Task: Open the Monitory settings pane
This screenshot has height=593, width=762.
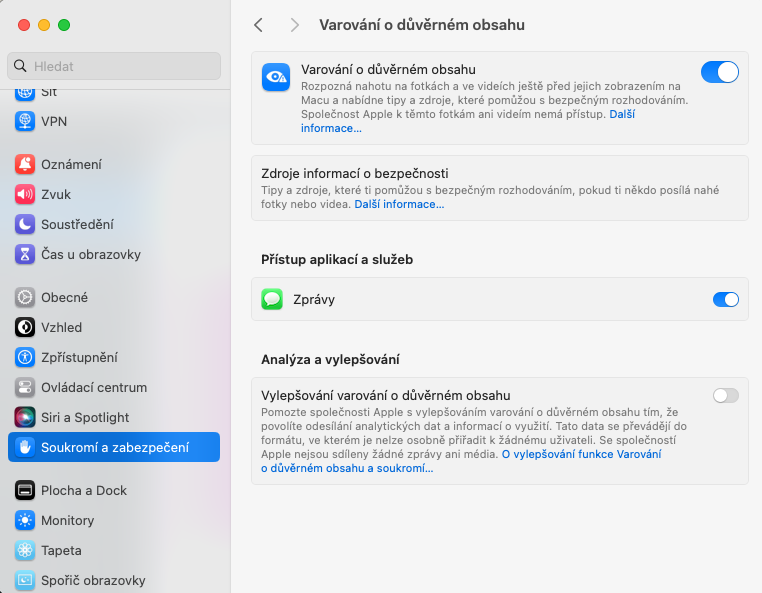Action: tap(67, 520)
